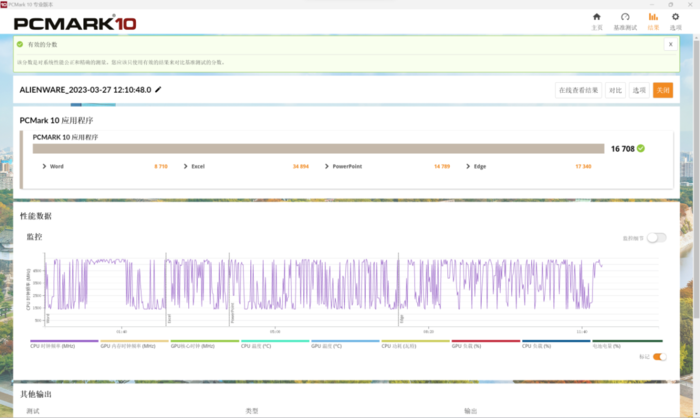Click the PowerPoint score 14 789
The width and height of the screenshot is (700, 418).
pyautogui.click(x=442, y=166)
